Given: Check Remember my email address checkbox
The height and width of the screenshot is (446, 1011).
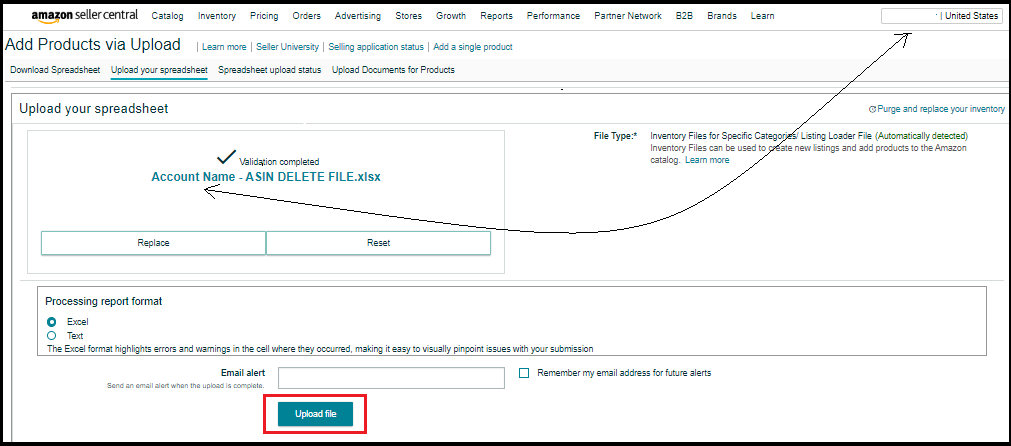Looking at the screenshot, I should click(x=524, y=373).
